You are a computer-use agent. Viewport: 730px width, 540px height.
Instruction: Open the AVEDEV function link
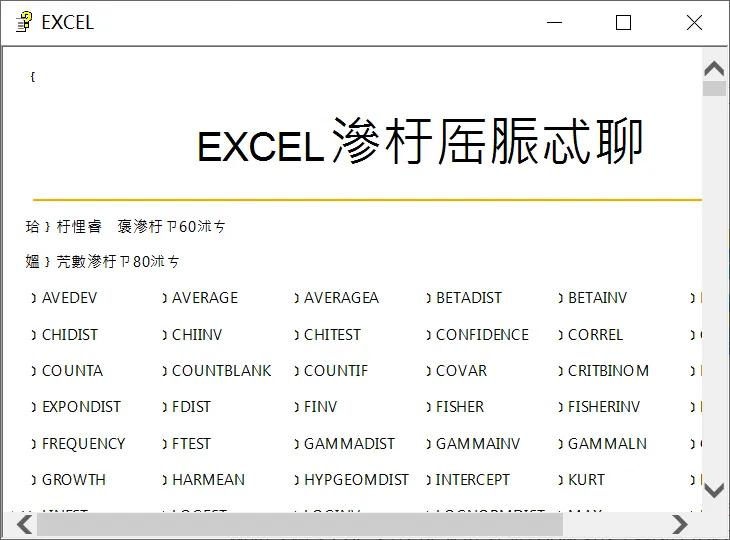[x=69, y=298]
